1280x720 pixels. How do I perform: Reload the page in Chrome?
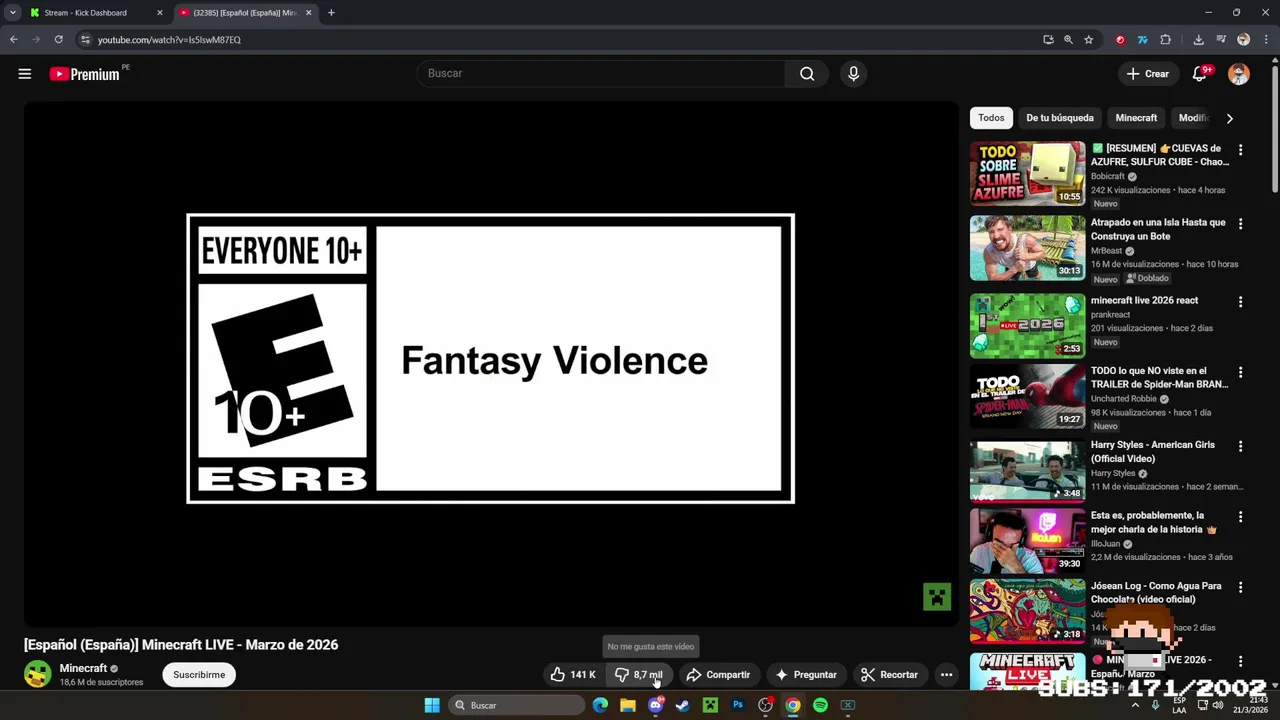59,40
